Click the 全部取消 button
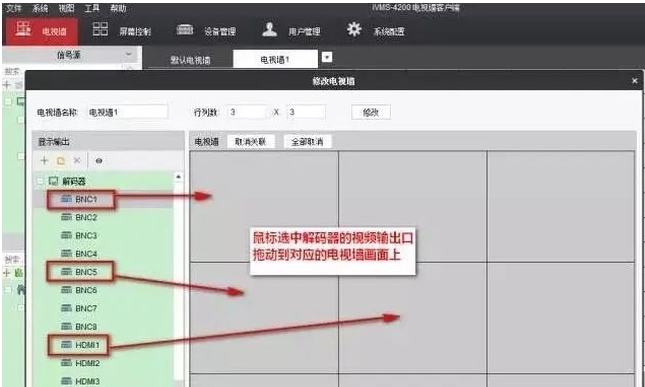This screenshot has width=645, height=387. (x=307, y=142)
